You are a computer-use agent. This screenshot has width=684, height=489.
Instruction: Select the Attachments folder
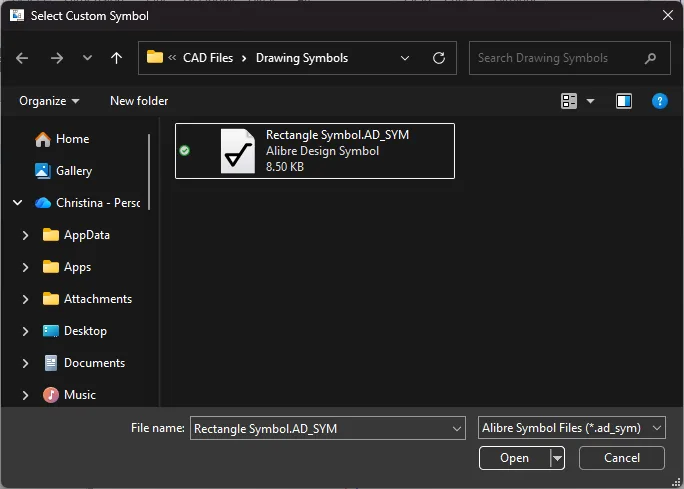[87, 299]
